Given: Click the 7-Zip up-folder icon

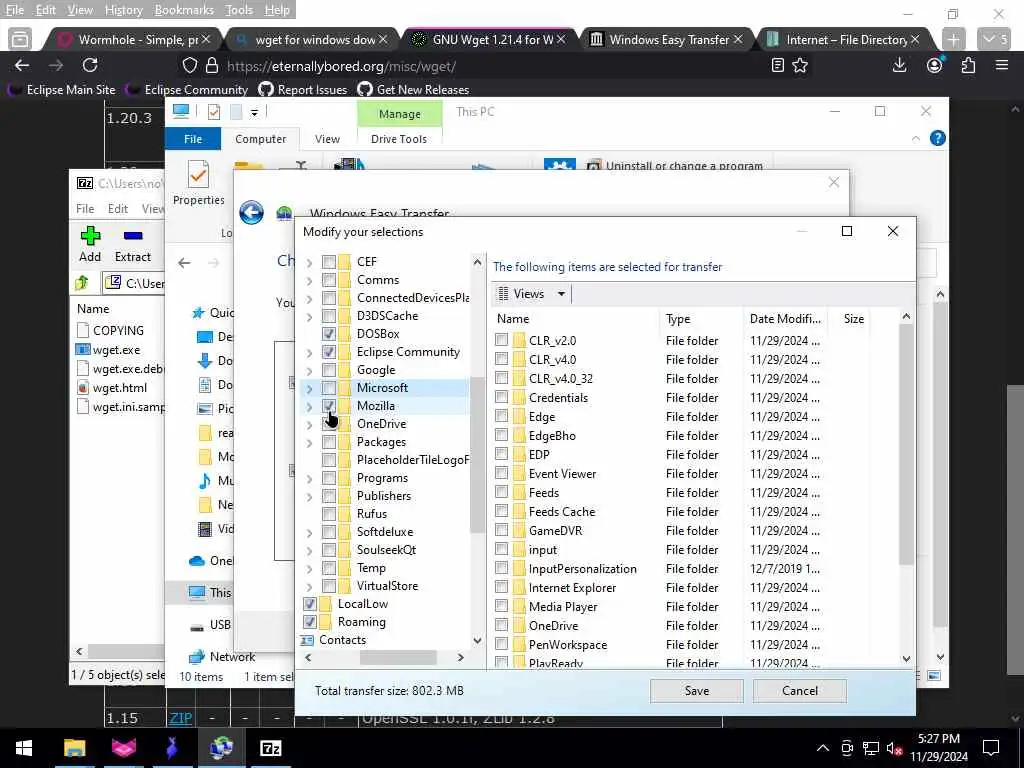Looking at the screenshot, I should point(82,283).
